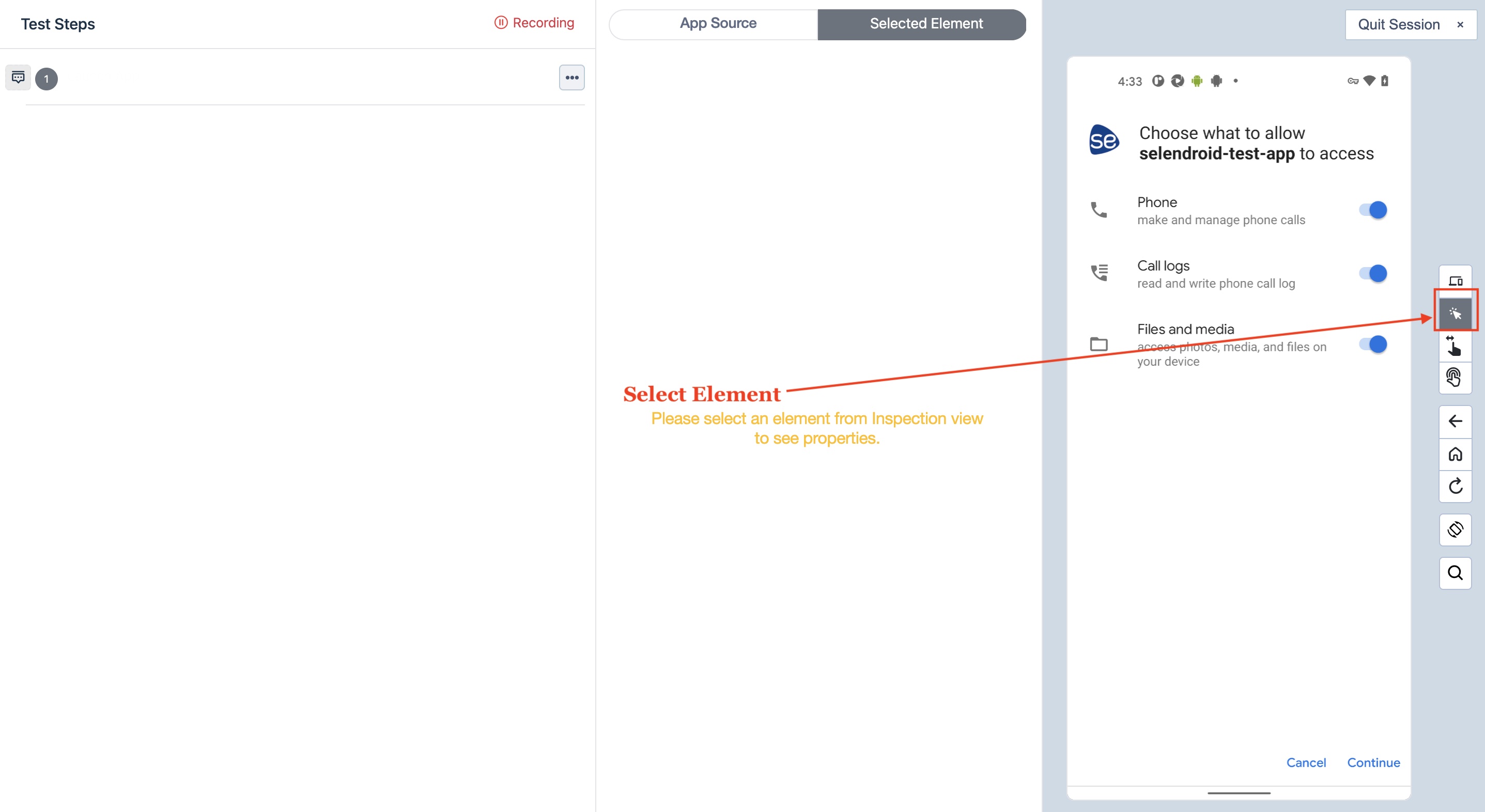Tap Cancel in the permission dialog

(x=1306, y=762)
